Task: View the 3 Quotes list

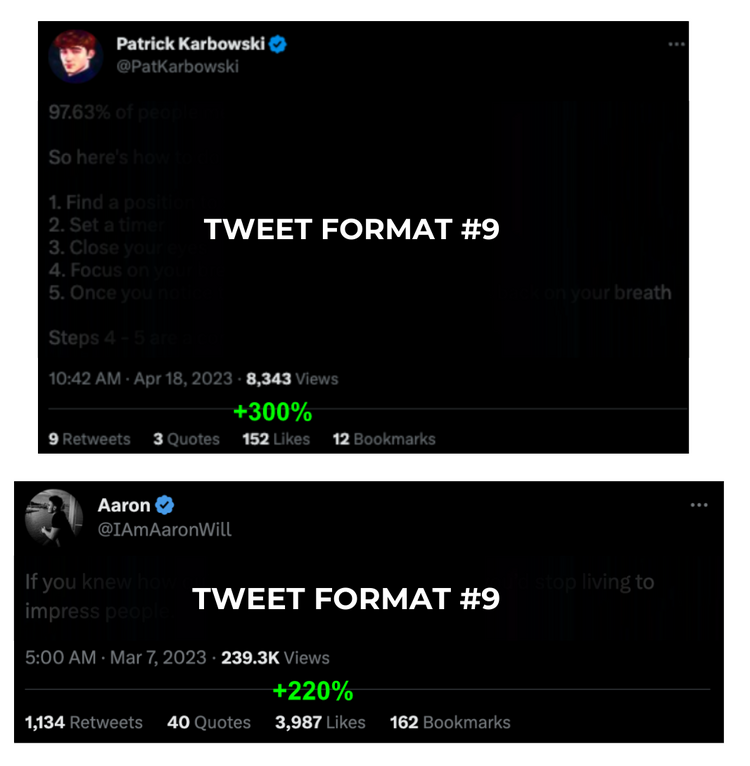Action: coord(186,439)
